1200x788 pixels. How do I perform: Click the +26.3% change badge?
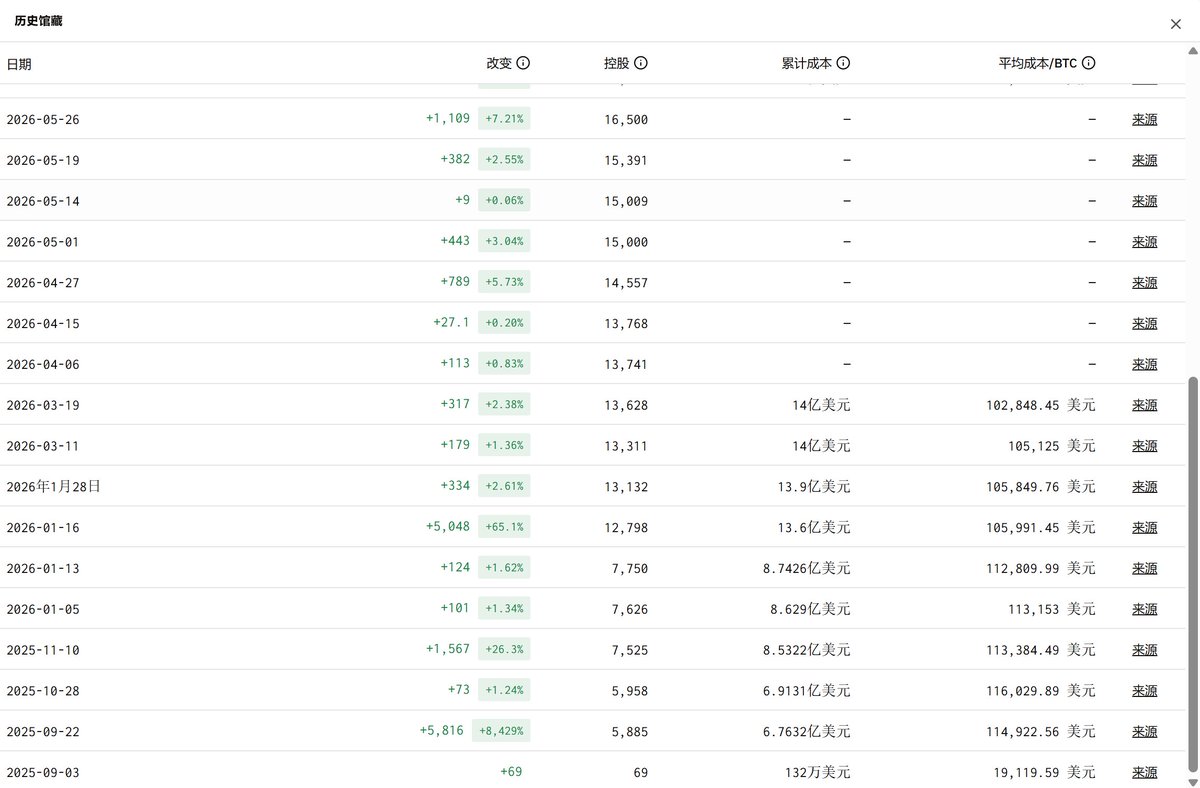tap(504, 650)
